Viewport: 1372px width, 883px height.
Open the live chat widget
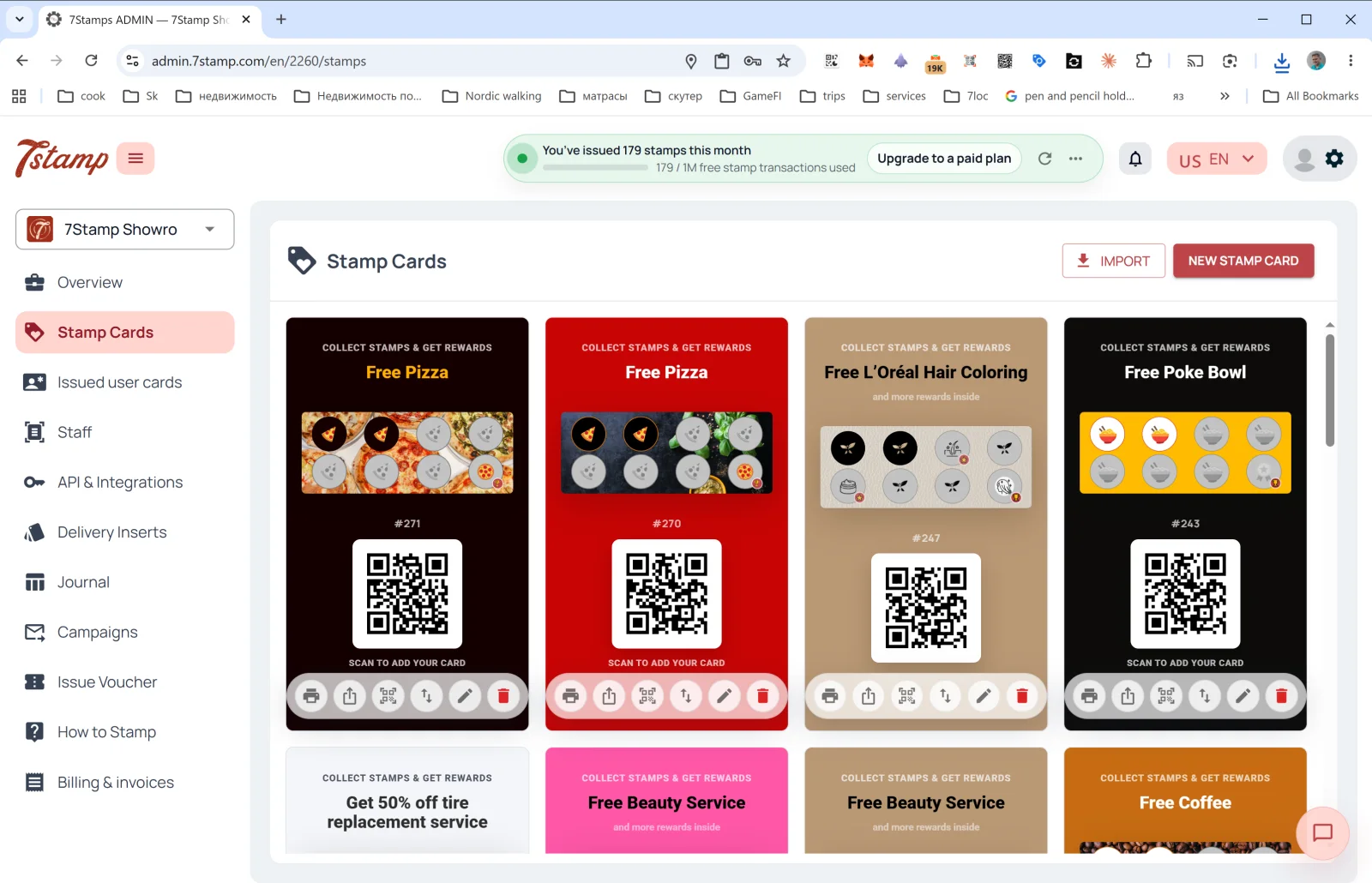click(1322, 832)
